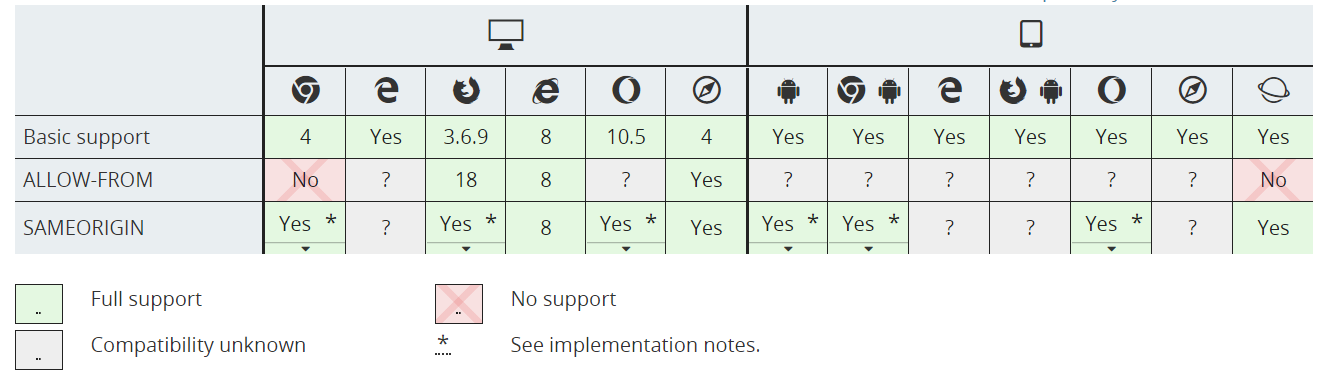The image size is (1339, 391).
Task: Click the desktop Safari compass icon
Action: tap(706, 92)
